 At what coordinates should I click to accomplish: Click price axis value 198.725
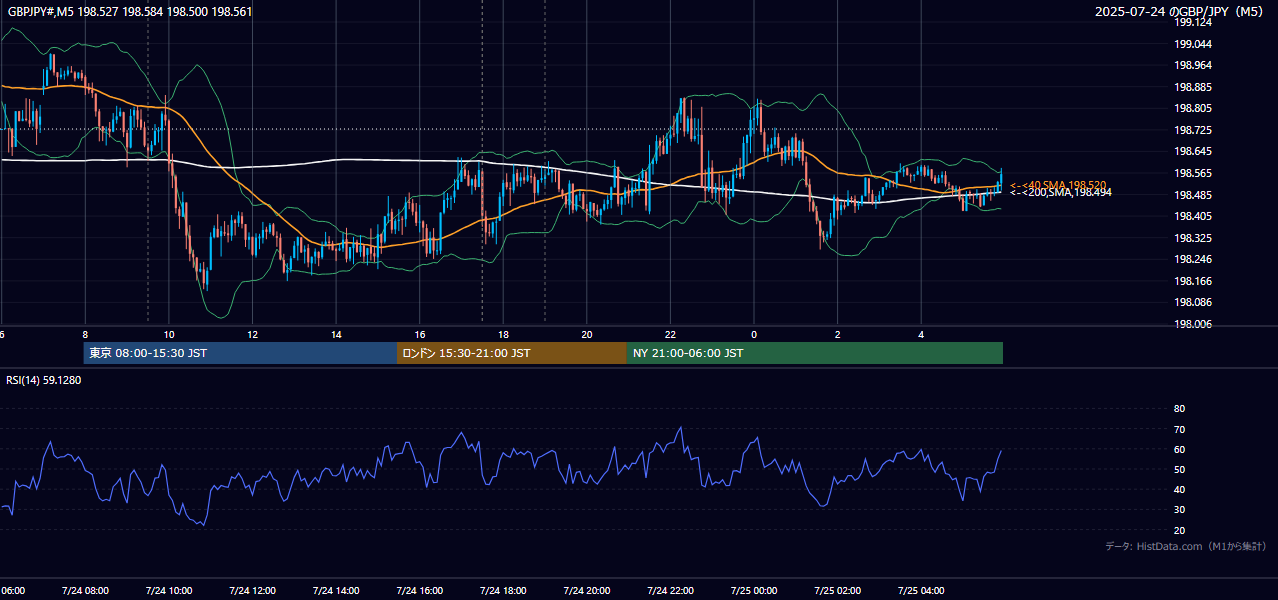(x=1193, y=130)
